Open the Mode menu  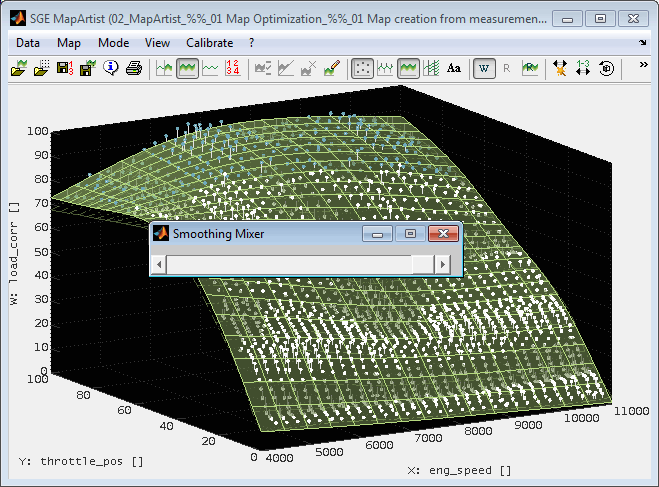click(x=113, y=43)
